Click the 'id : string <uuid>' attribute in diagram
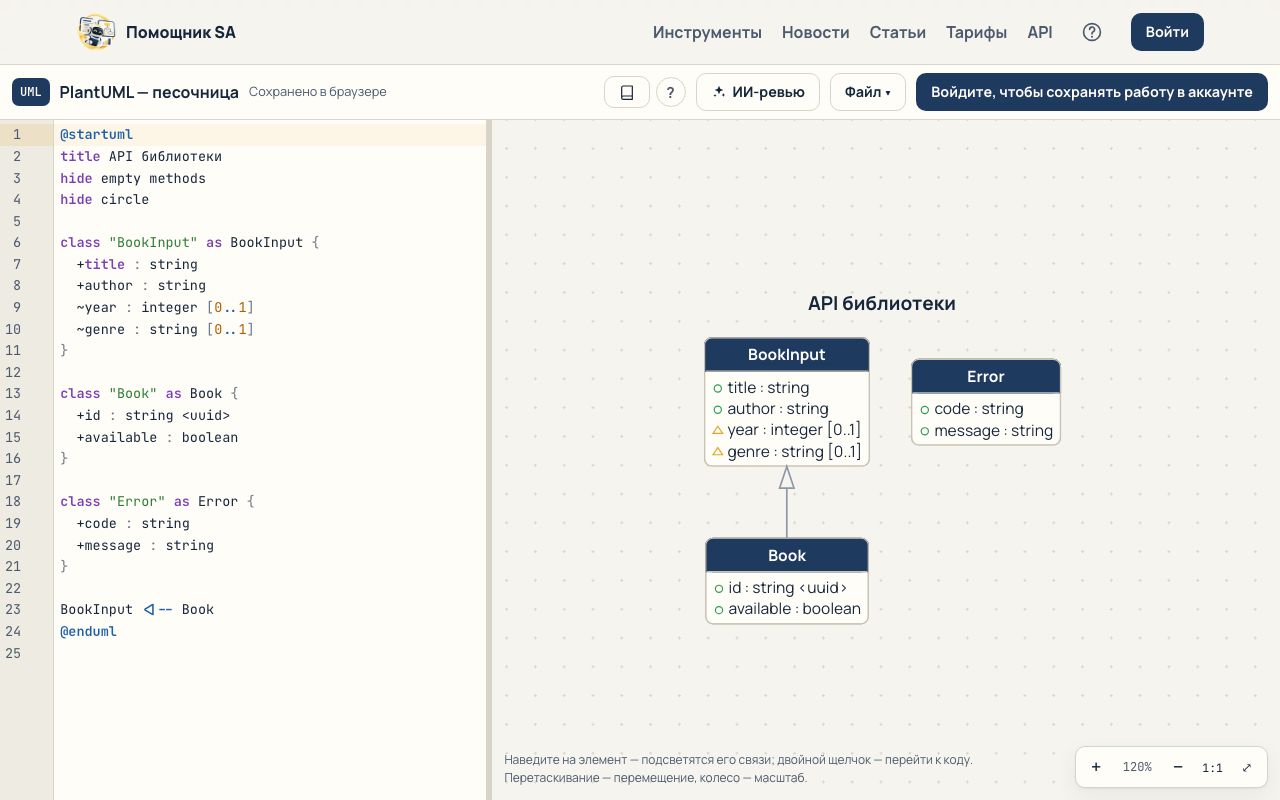 click(x=780, y=588)
